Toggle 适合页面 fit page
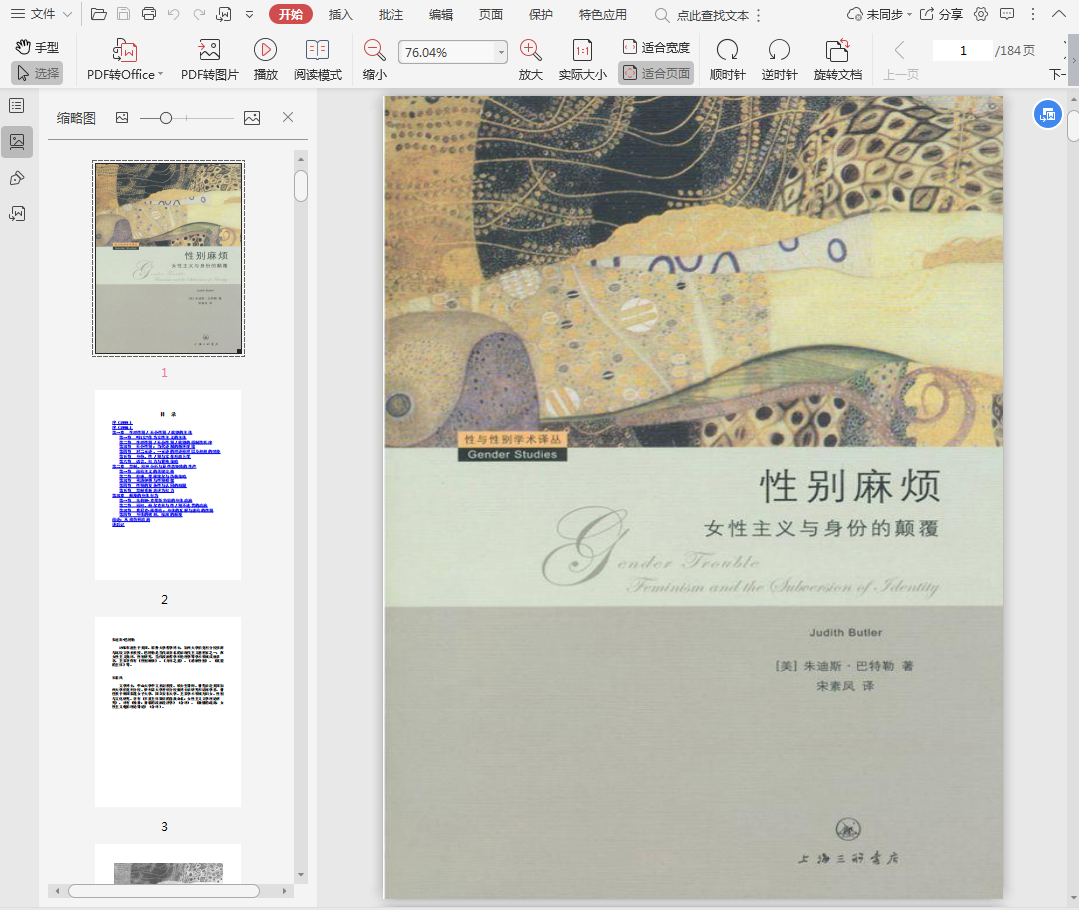1079x910 pixels. [x=656, y=73]
